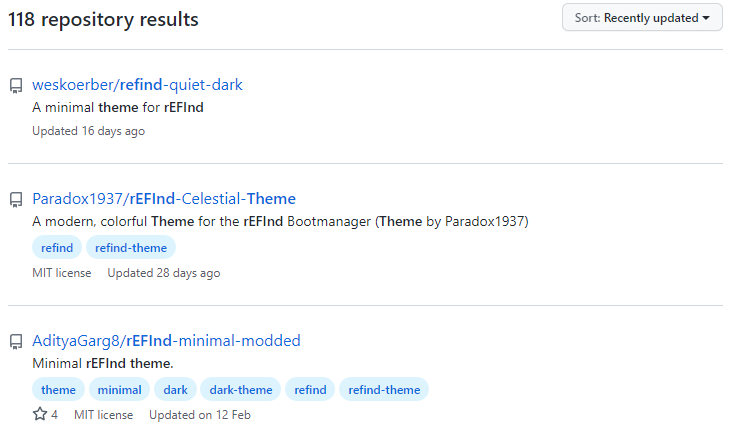Click Updated 16 days ago timestamp
The height and width of the screenshot is (432, 730).
88,131
